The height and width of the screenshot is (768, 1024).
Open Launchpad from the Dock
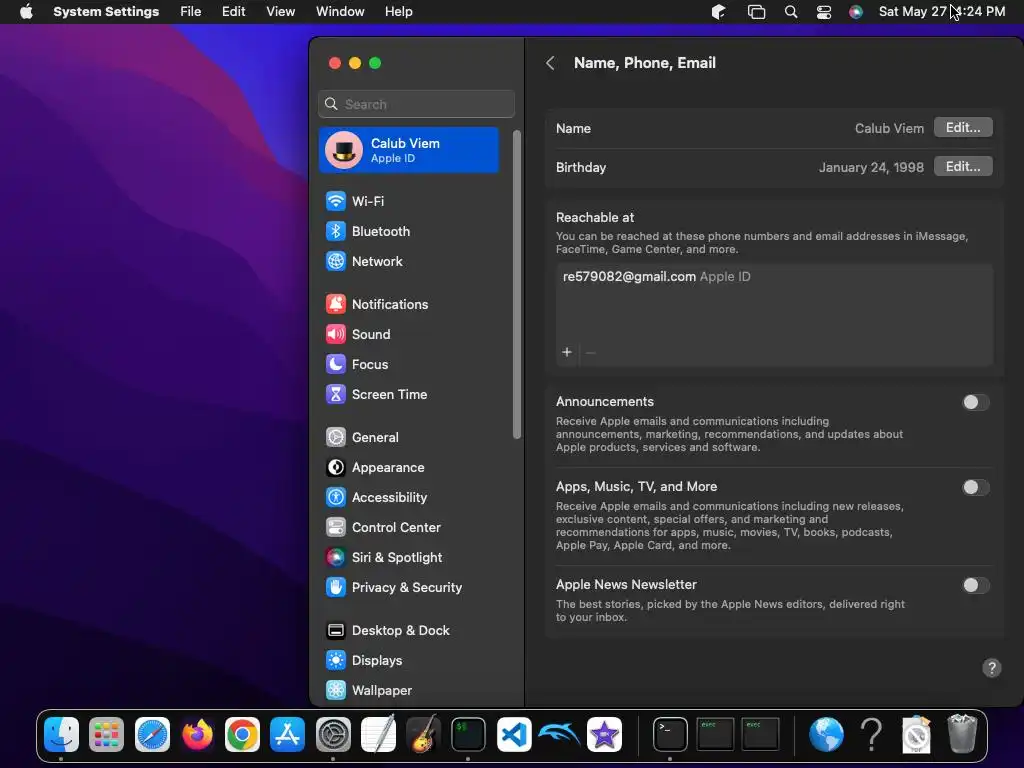pyautogui.click(x=106, y=735)
